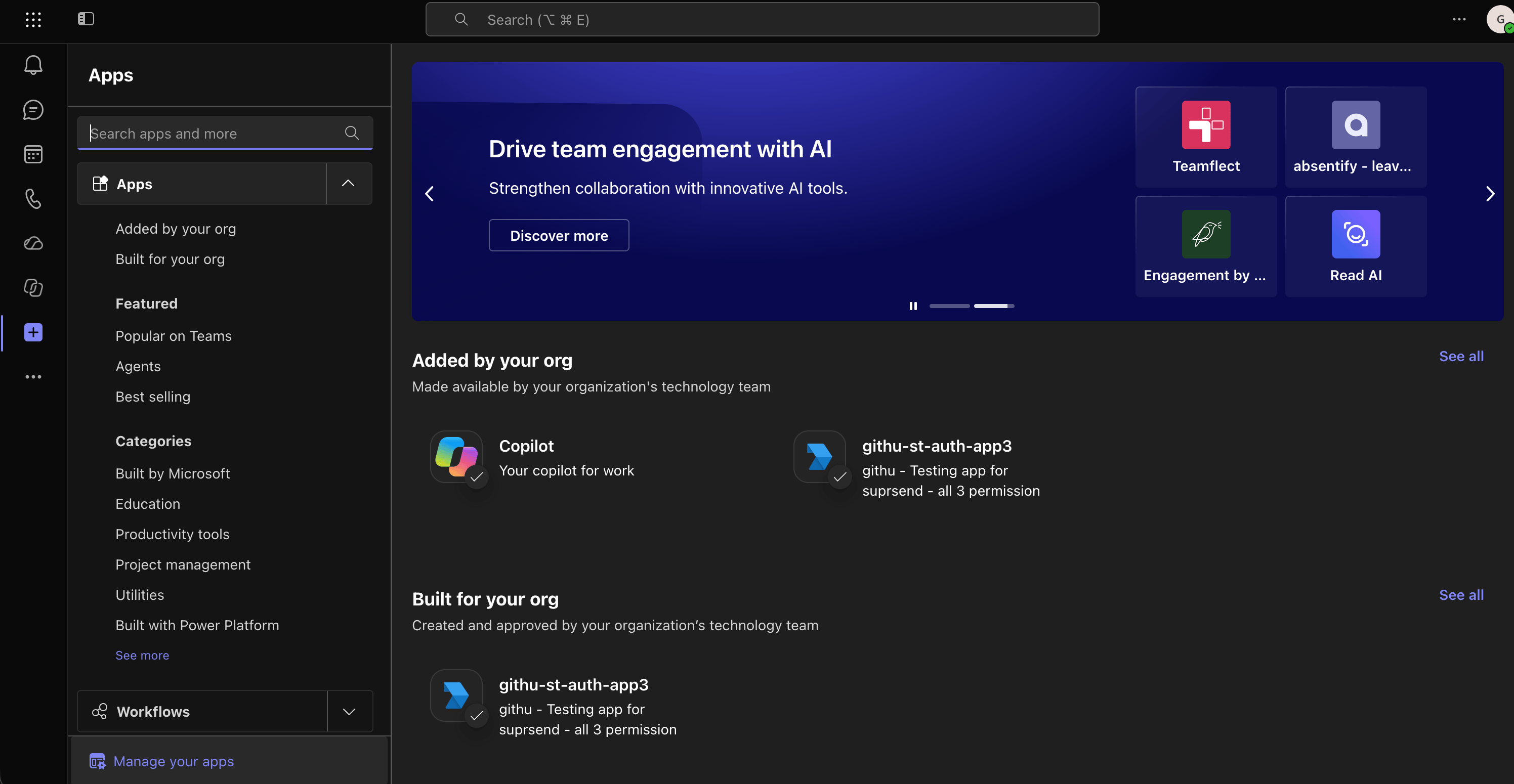Select the Apps plus icon in rail

(x=33, y=332)
